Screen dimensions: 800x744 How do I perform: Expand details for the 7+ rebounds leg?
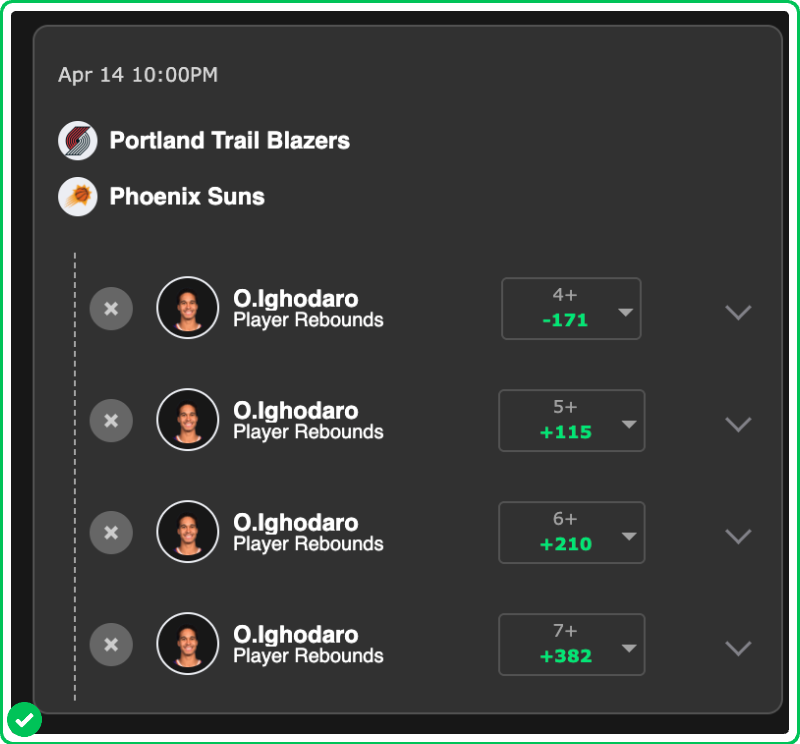(x=738, y=648)
